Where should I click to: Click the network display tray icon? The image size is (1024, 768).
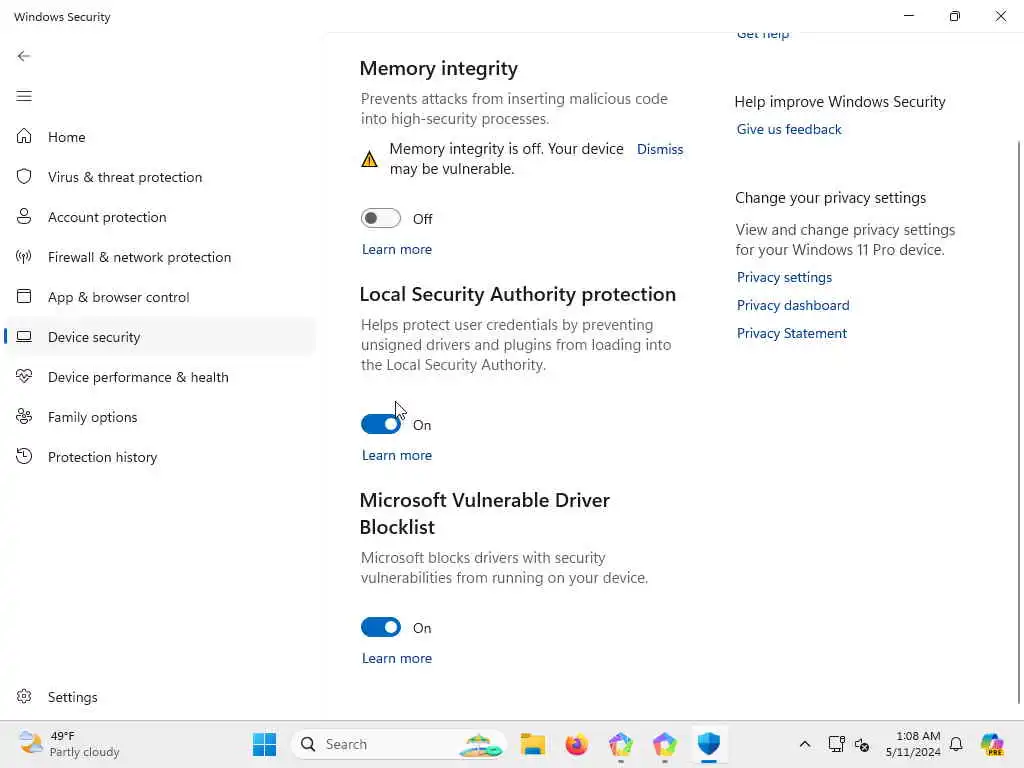click(837, 744)
